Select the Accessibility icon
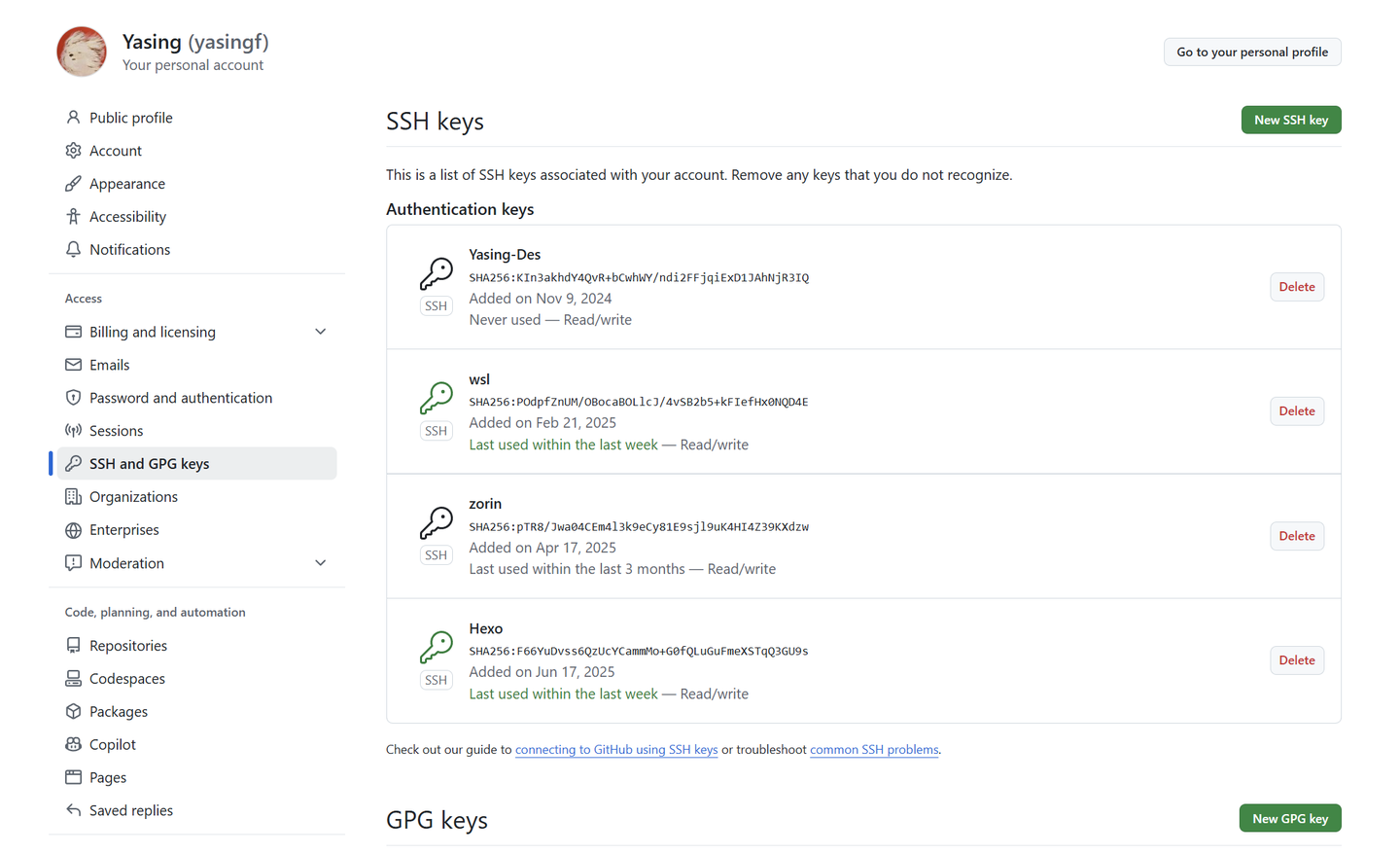 point(73,216)
